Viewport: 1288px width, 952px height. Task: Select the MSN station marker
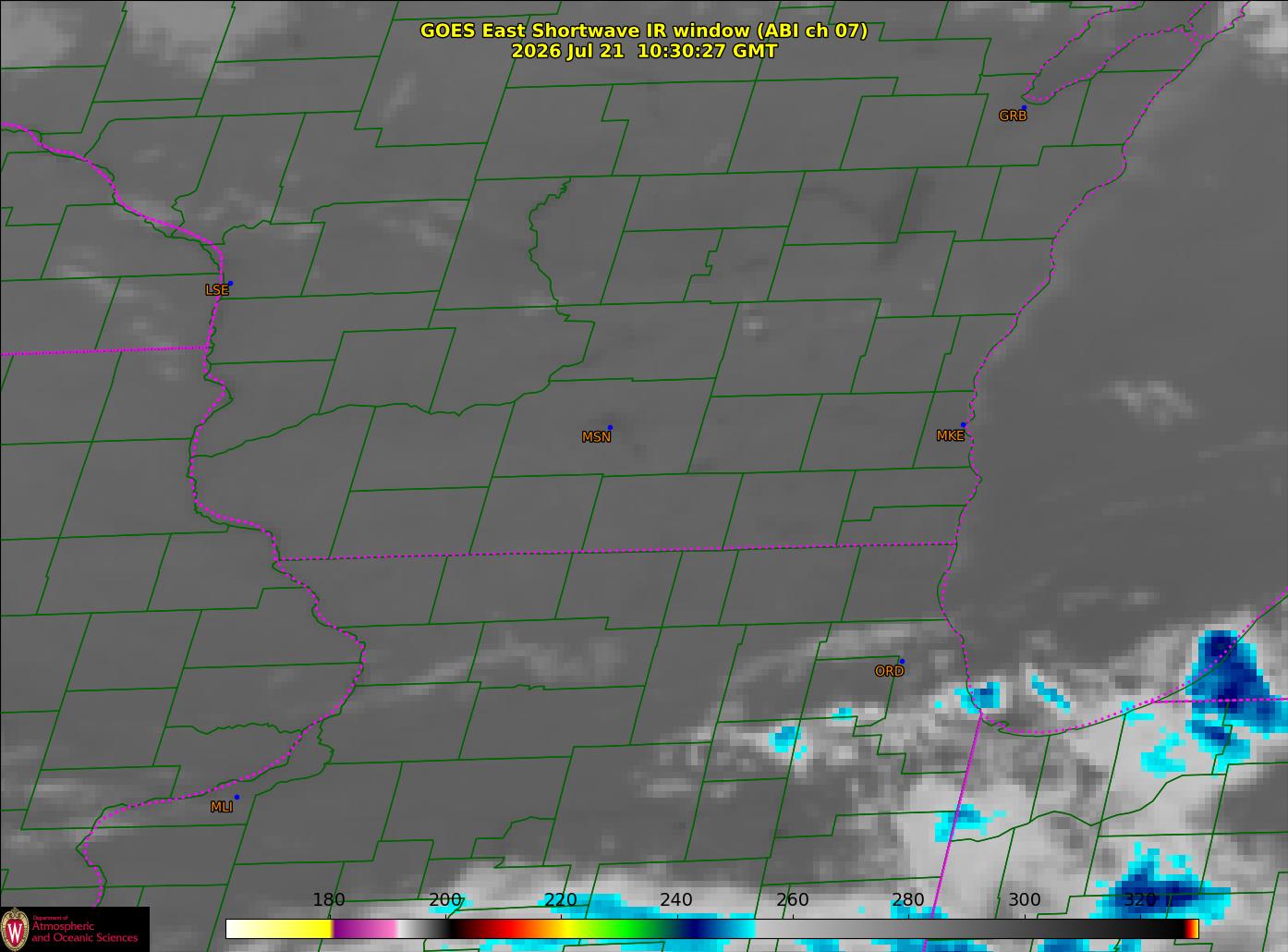coord(610,428)
